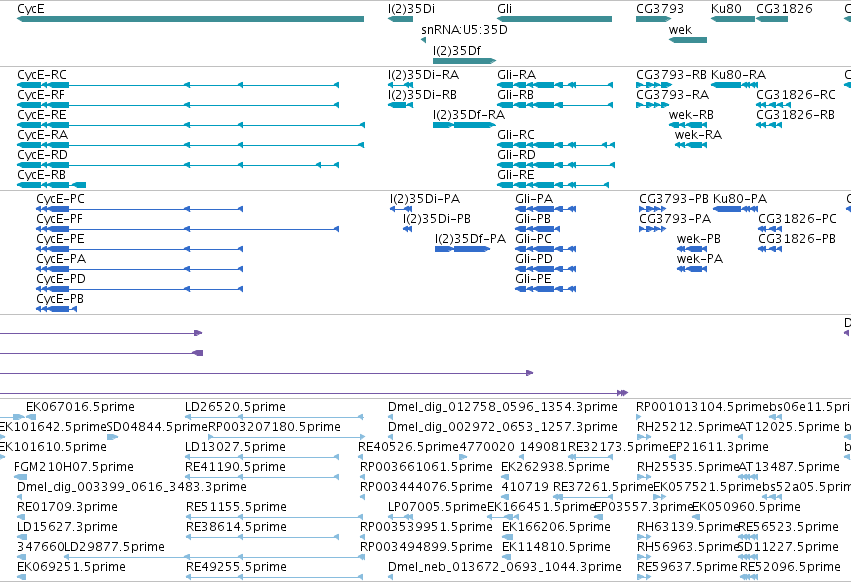Select the RE52096.5prime EST
This screenshot has width=851, height=582.
(x=749, y=577)
